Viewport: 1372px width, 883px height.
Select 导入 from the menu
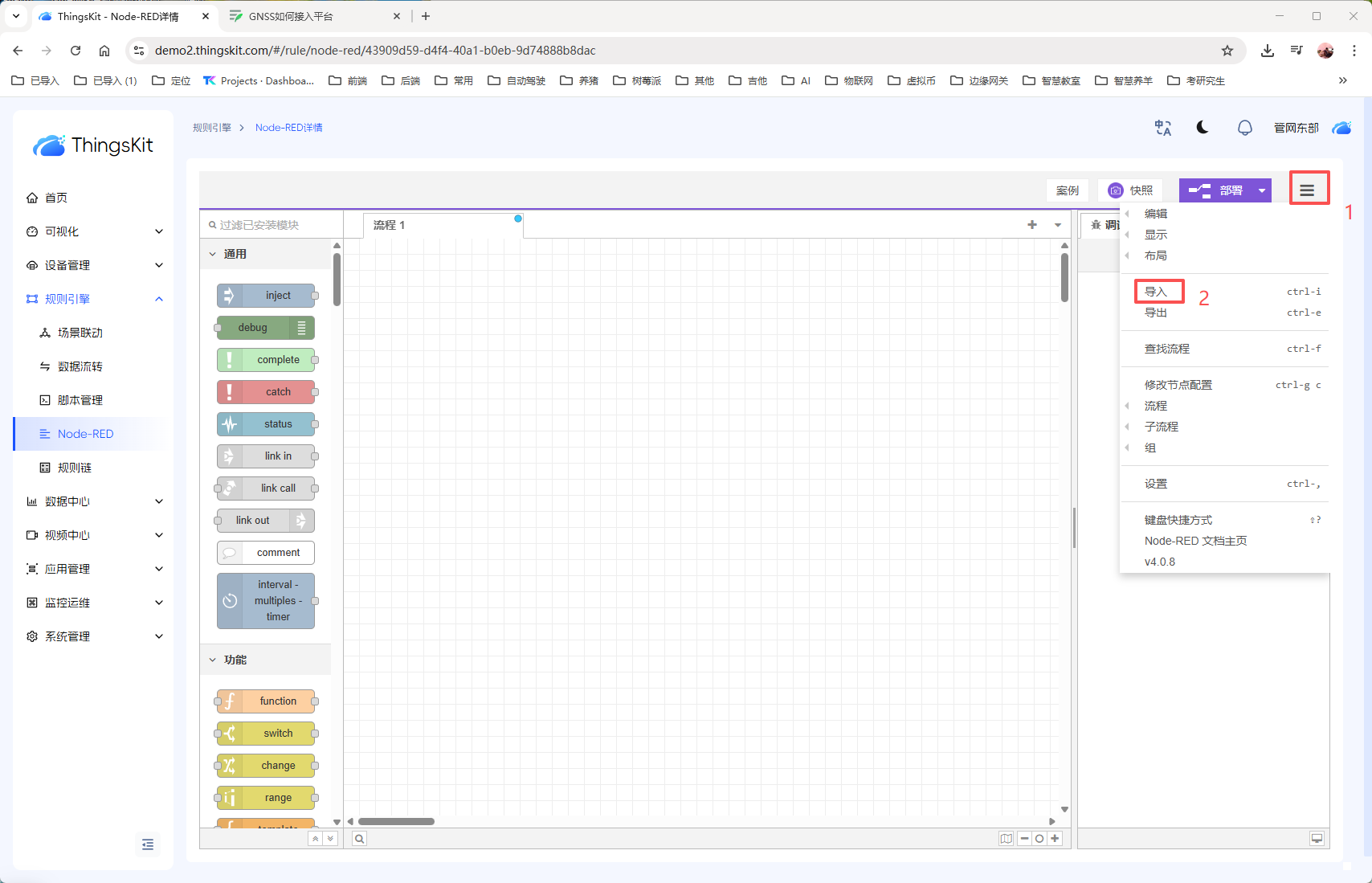click(x=1156, y=292)
